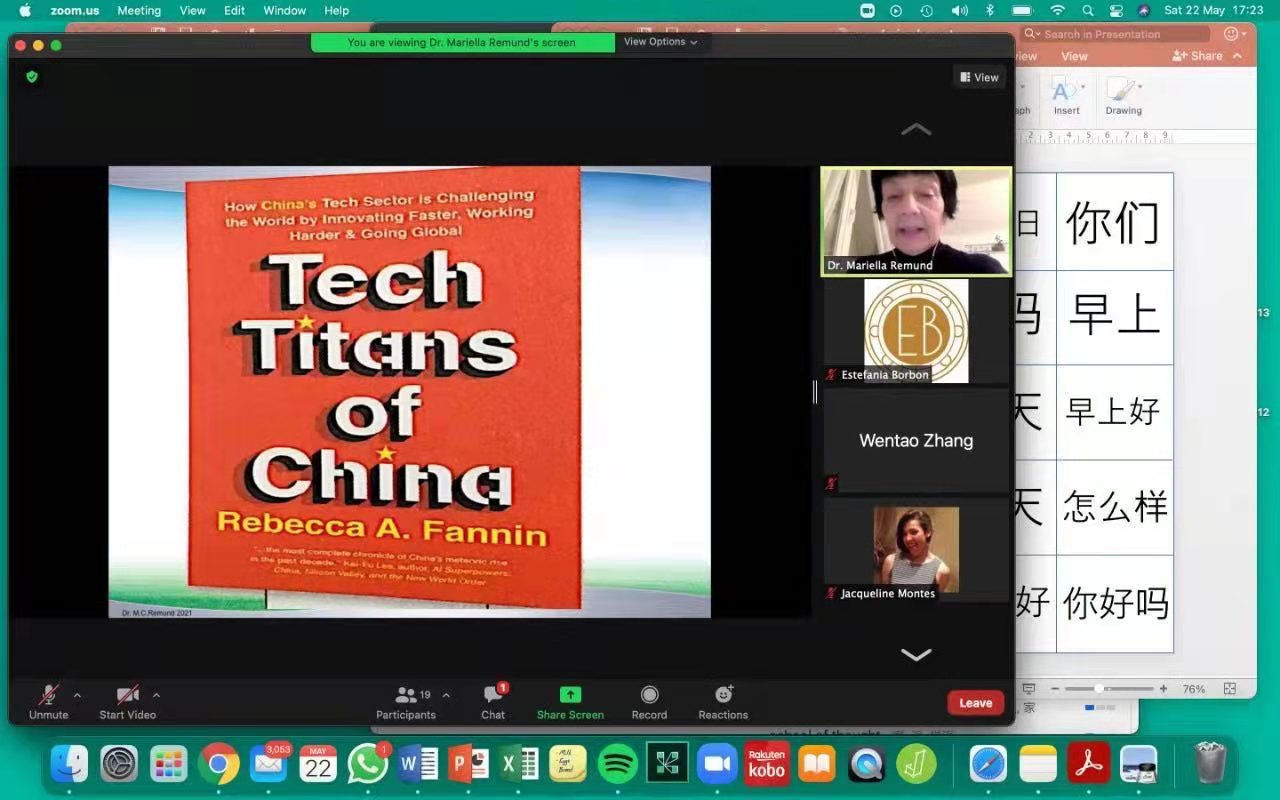Screen dimensions: 1280x800
Task: Open the Participants panel
Action: click(406, 702)
